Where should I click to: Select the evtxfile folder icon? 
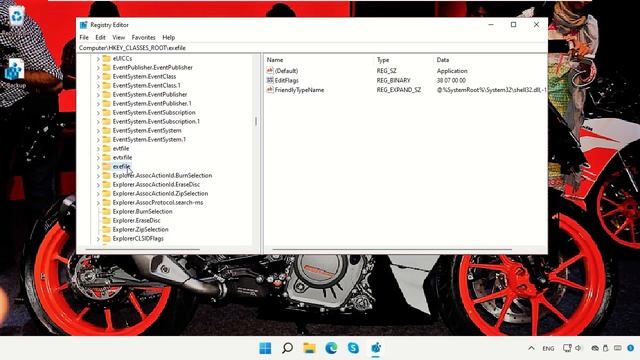click(x=107, y=158)
